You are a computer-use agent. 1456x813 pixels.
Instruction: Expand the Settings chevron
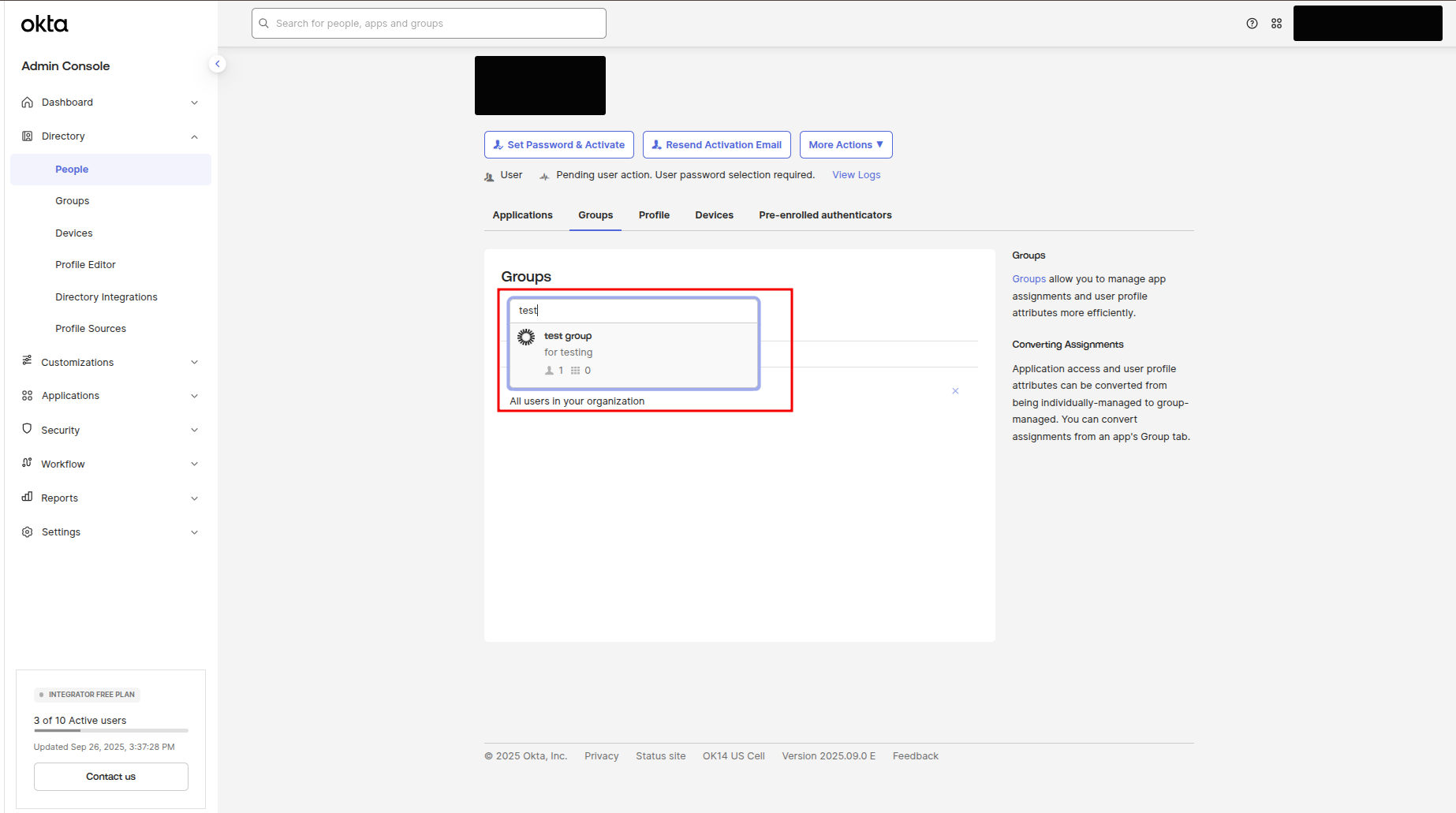point(194,532)
